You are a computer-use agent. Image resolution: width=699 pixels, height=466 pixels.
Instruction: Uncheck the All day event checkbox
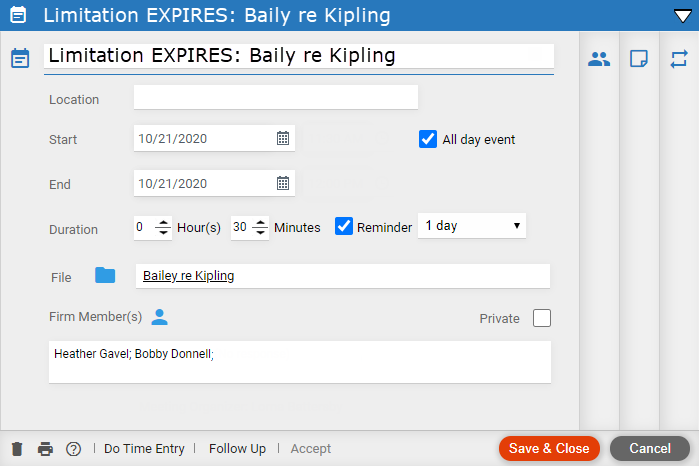pos(428,139)
